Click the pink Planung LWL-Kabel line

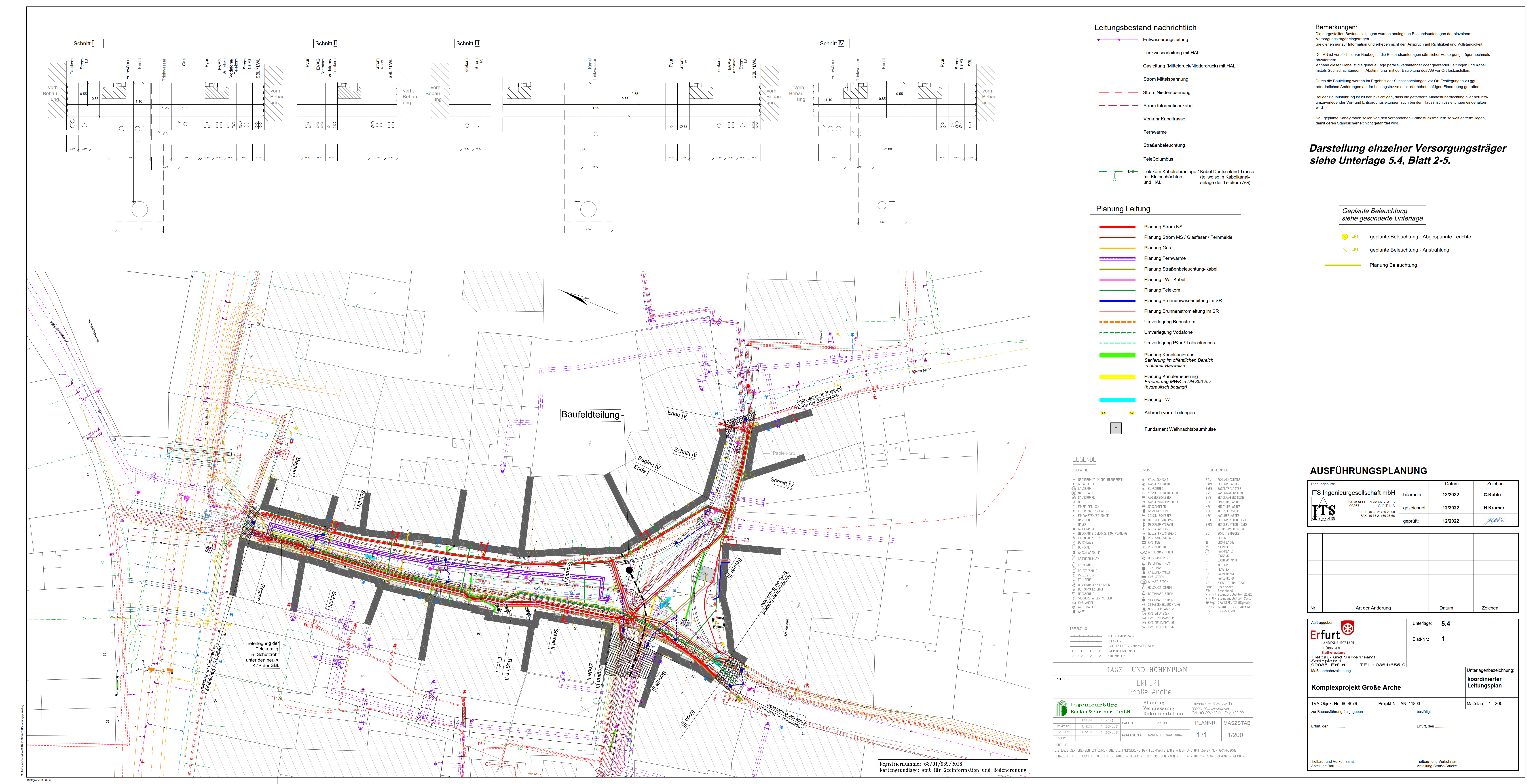[x=1117, y=280]
